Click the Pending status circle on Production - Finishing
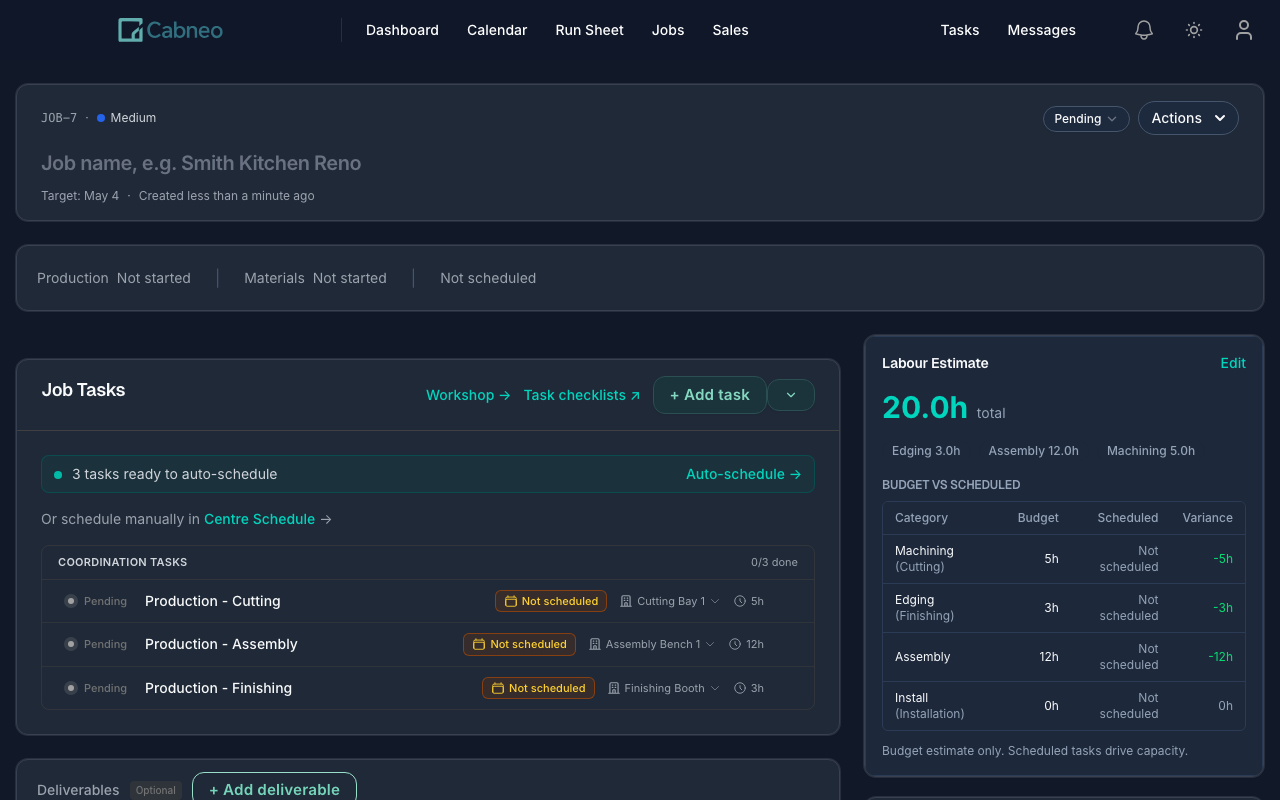This screenshot has width=1280, height=800. coord(70,688)
